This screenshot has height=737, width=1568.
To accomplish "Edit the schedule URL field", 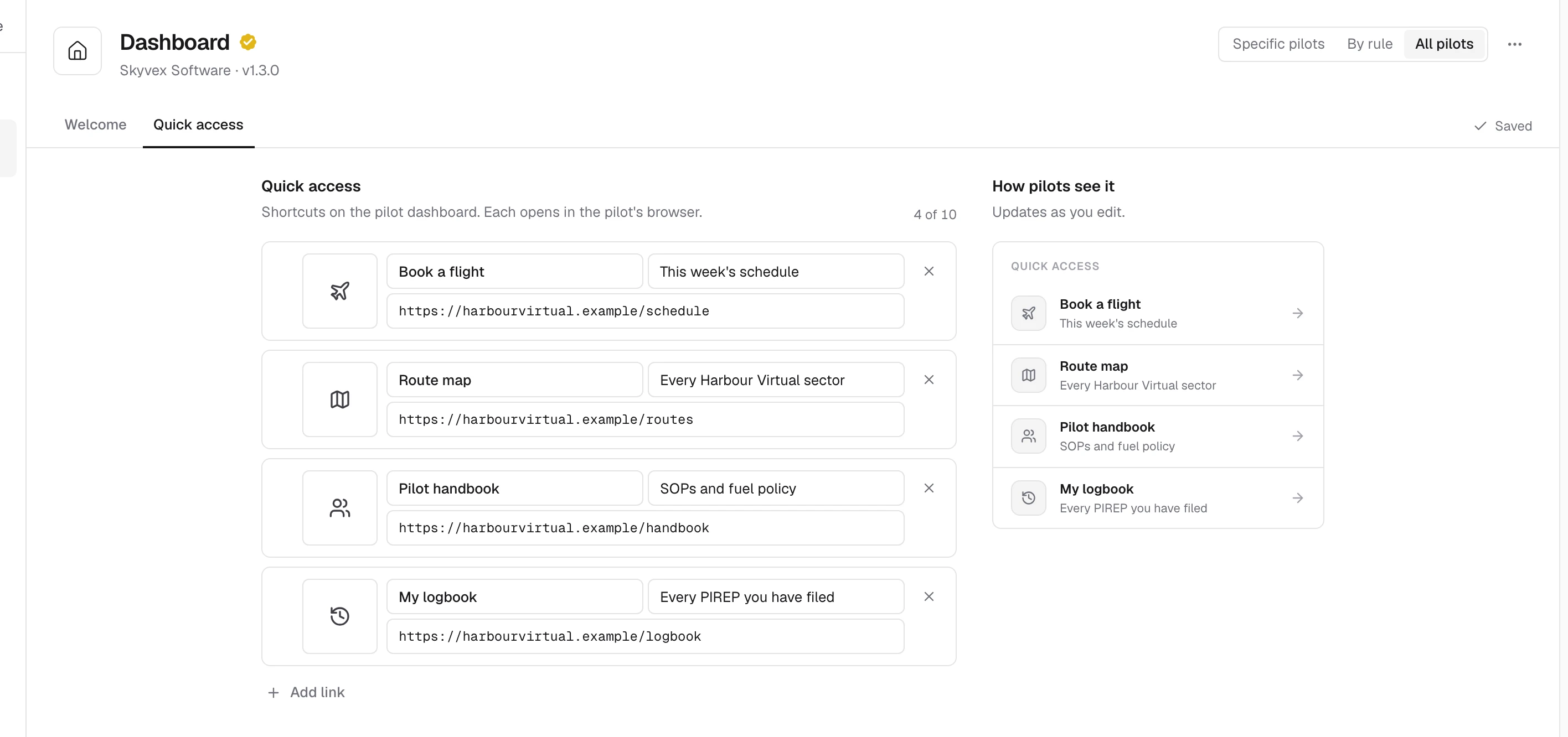I will click(x=645, y=311).
